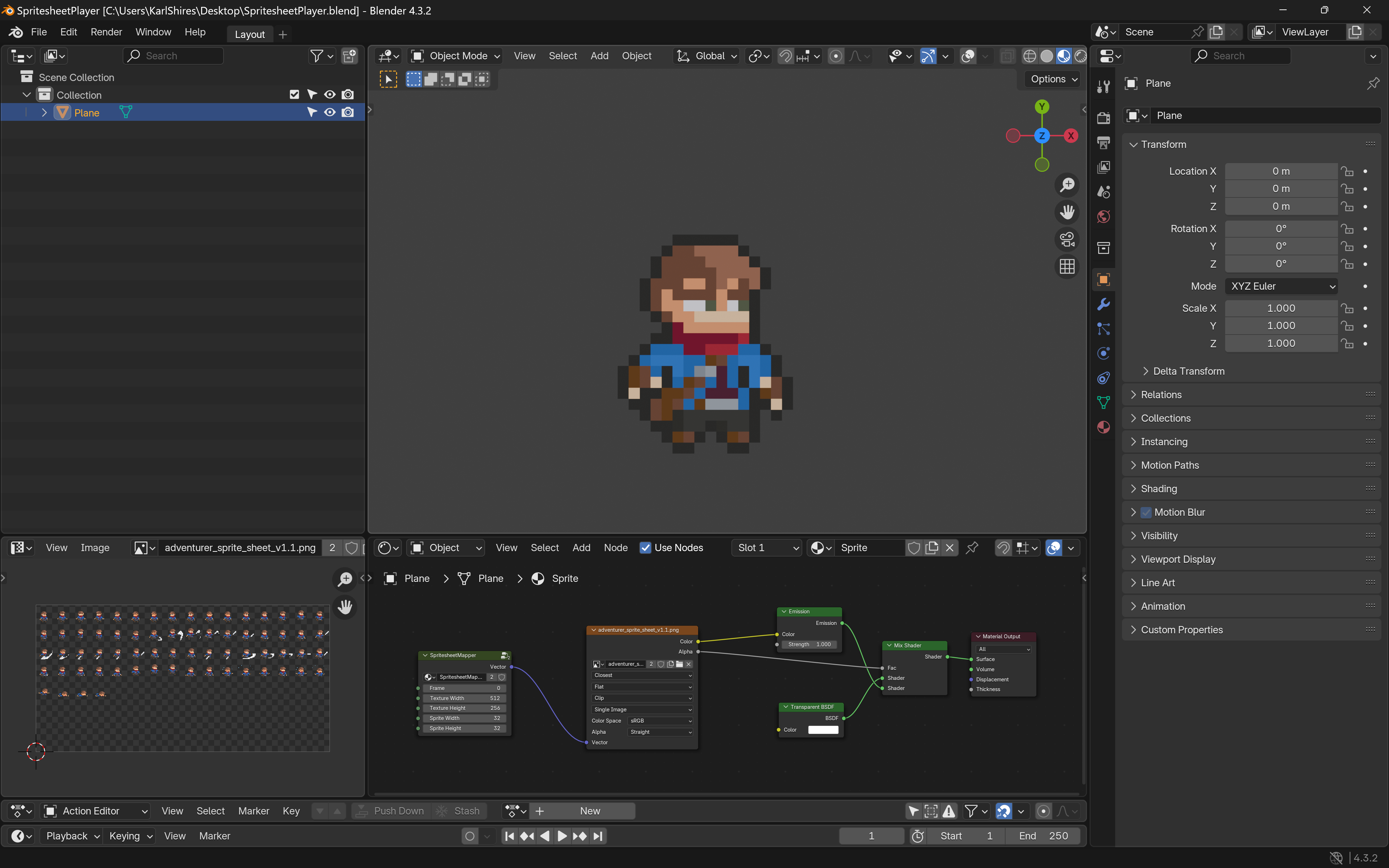Image resolution: width=1389 pixels, height=868 pixels.
Task: Open rotation Mode XYZ Euler dropdown
Action: pos(1281,286)
